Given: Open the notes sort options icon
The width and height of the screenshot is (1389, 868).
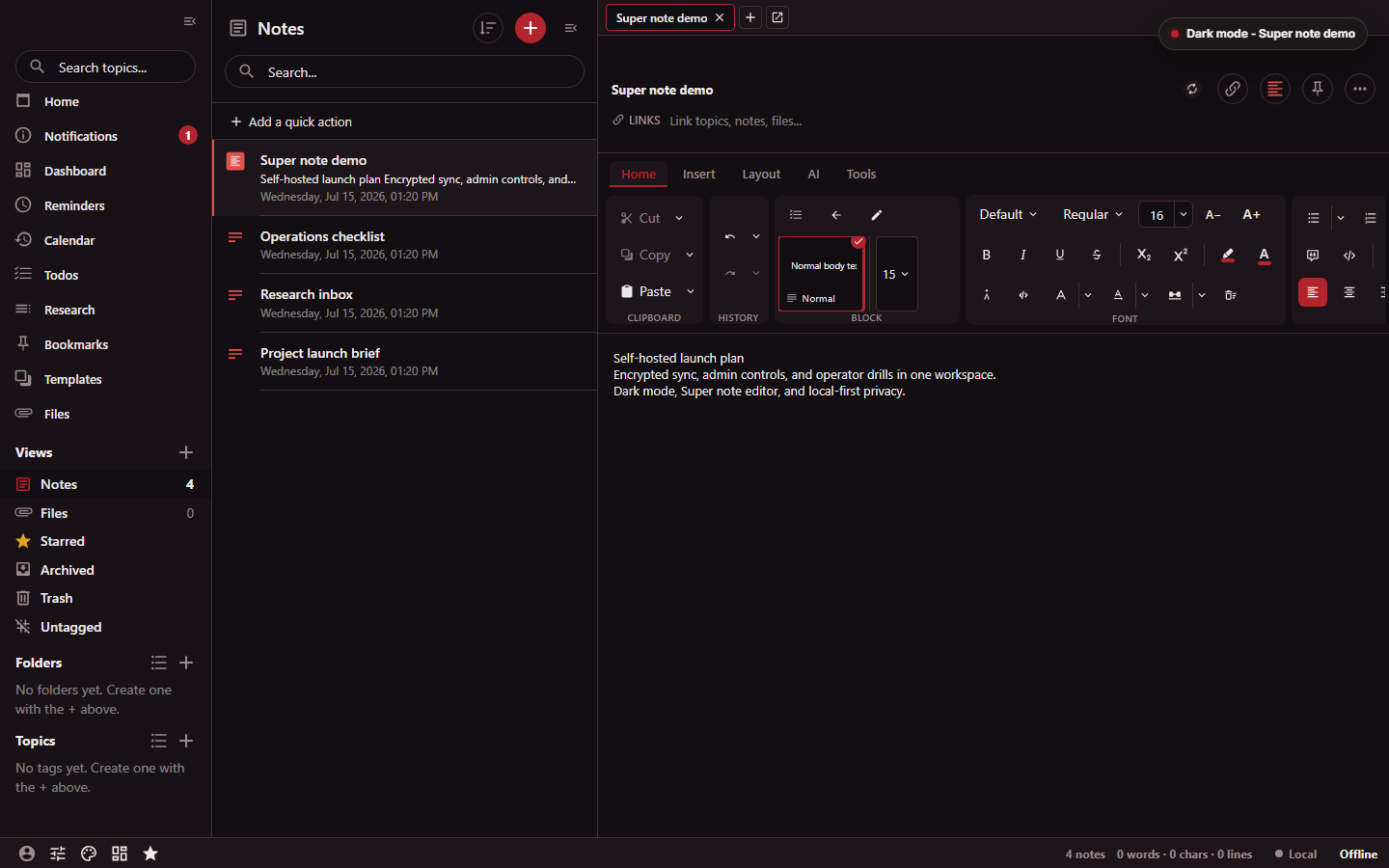Looking at the screenshot, I should tap(488, 28).
